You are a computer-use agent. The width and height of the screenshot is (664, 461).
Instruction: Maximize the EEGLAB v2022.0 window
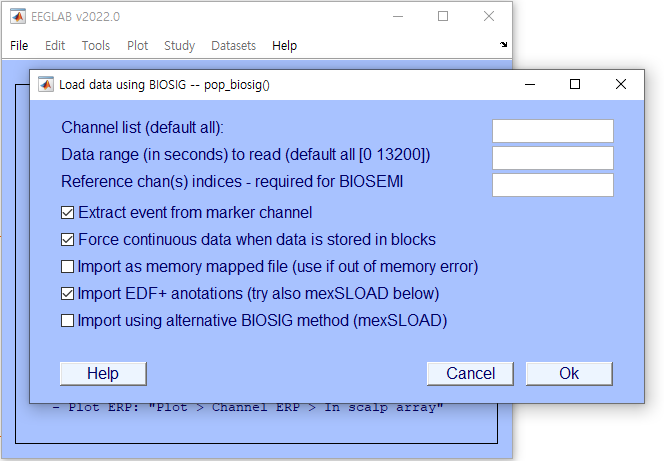443,17
